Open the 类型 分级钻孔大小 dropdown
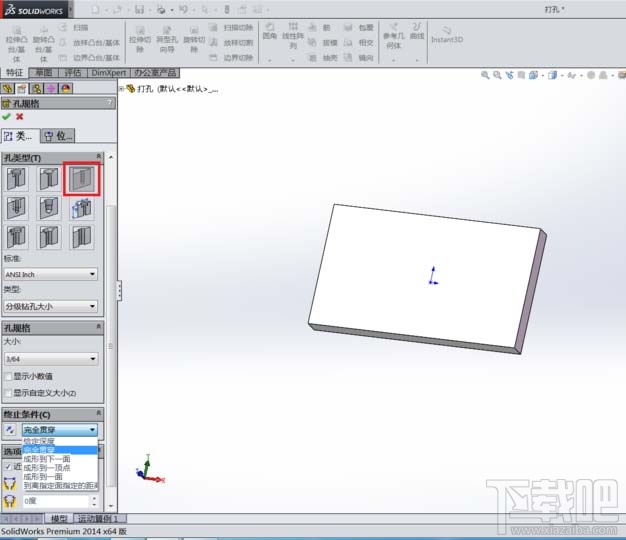This screenshot has height=540, width=626. click(x=50, y=306)
